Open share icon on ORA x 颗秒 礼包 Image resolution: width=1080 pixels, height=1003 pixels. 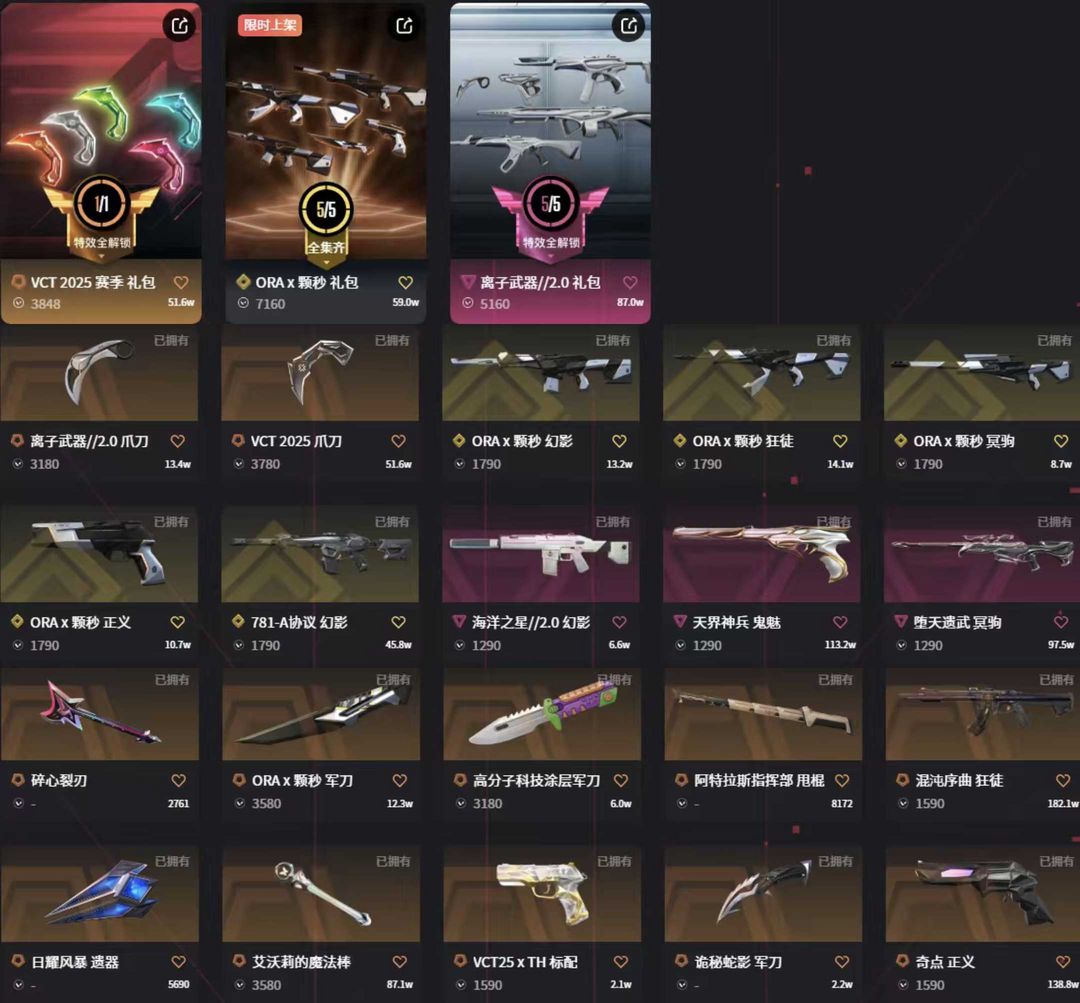pos(404,26)
